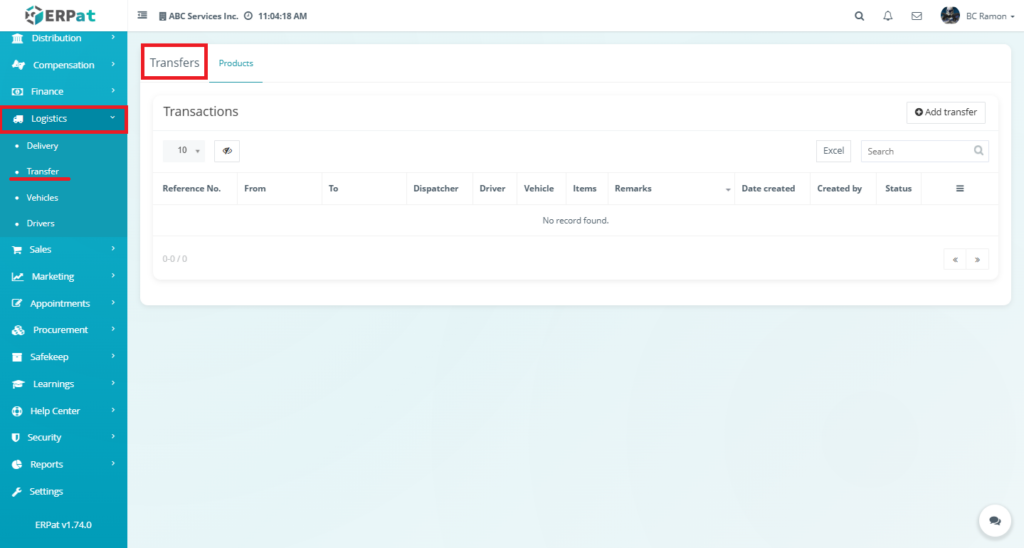Click the ERPat logo
The height and width of the screenshot is (548, 1024).
(63, 15)
